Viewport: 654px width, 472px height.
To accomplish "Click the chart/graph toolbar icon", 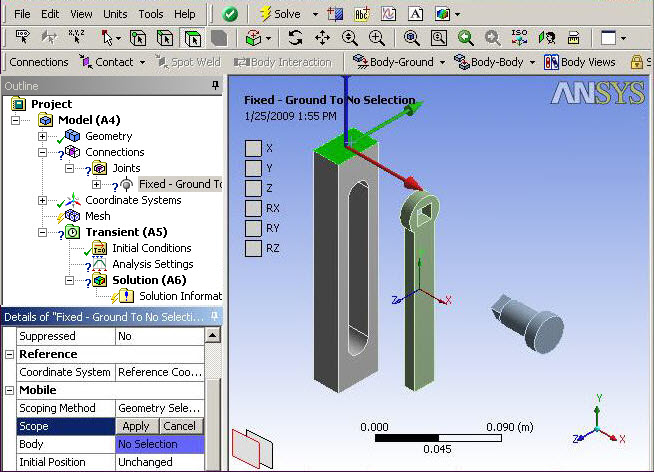I will coord(388,15).
